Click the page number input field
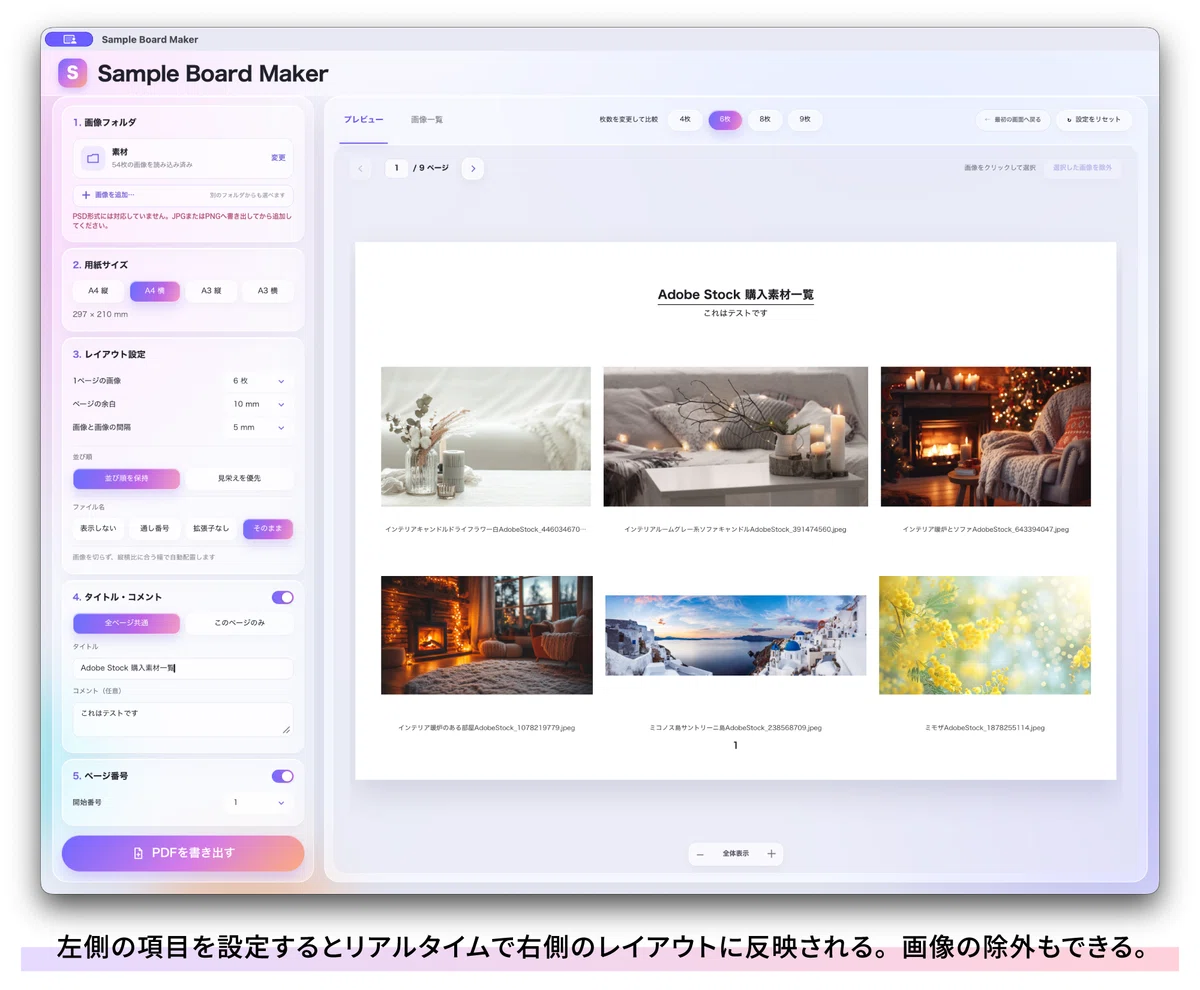The image size is (1200, 990). (x=396, y=169)
